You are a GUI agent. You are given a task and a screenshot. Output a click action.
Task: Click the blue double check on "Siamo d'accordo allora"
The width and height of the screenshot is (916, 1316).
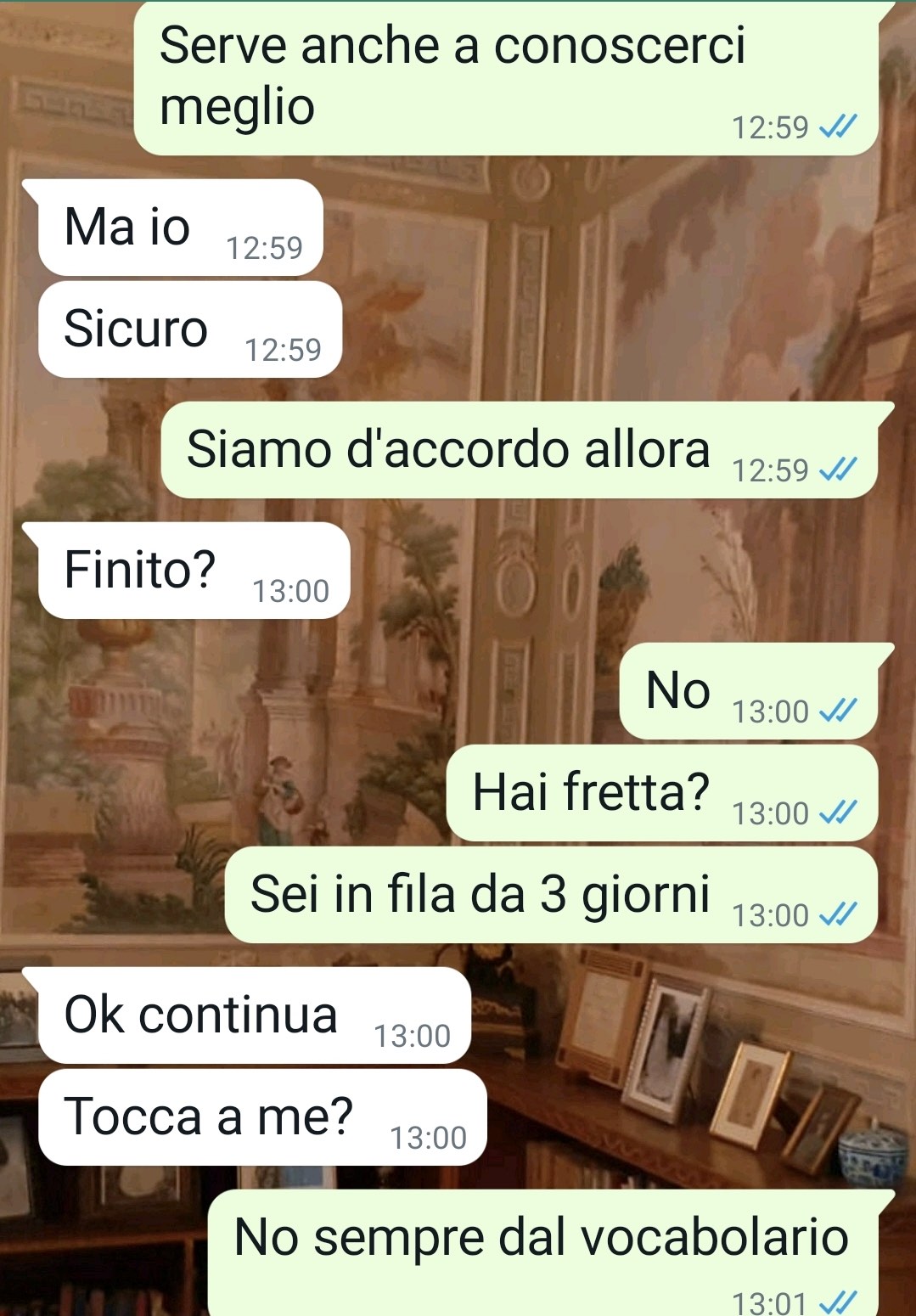coord(838,470)
